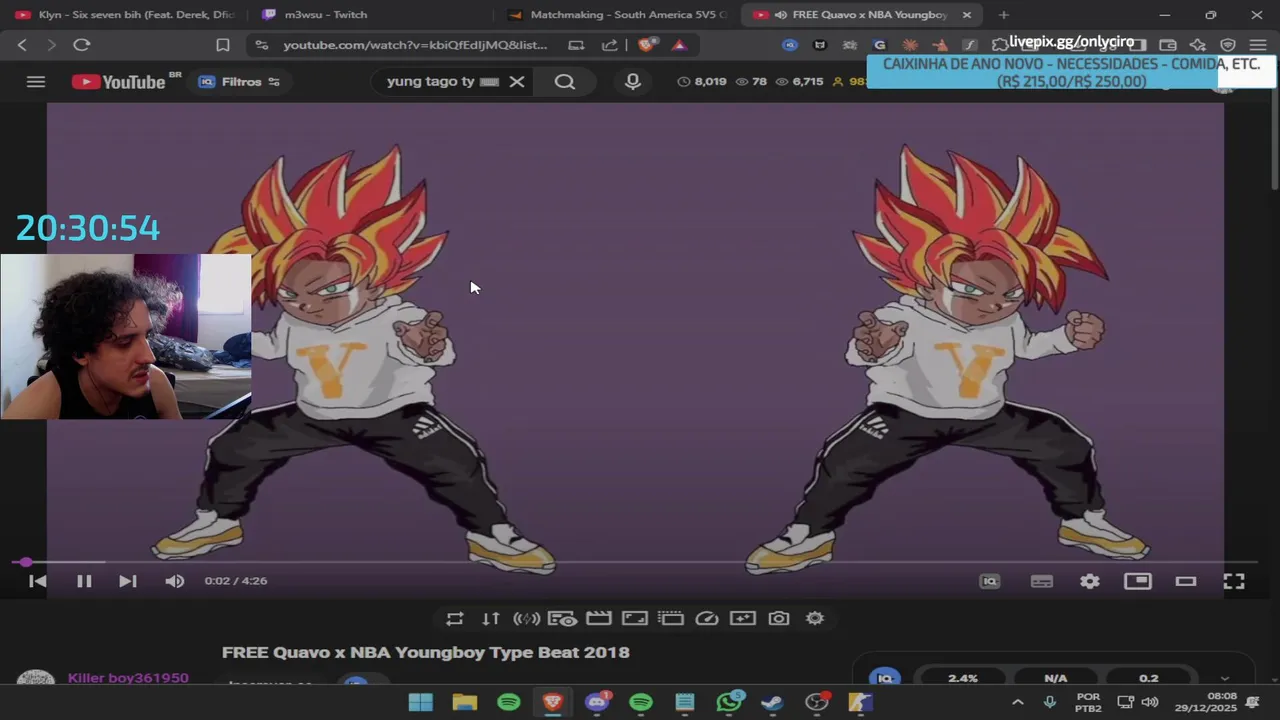
Task: Search with voice microphone
Action: [633, 82]
